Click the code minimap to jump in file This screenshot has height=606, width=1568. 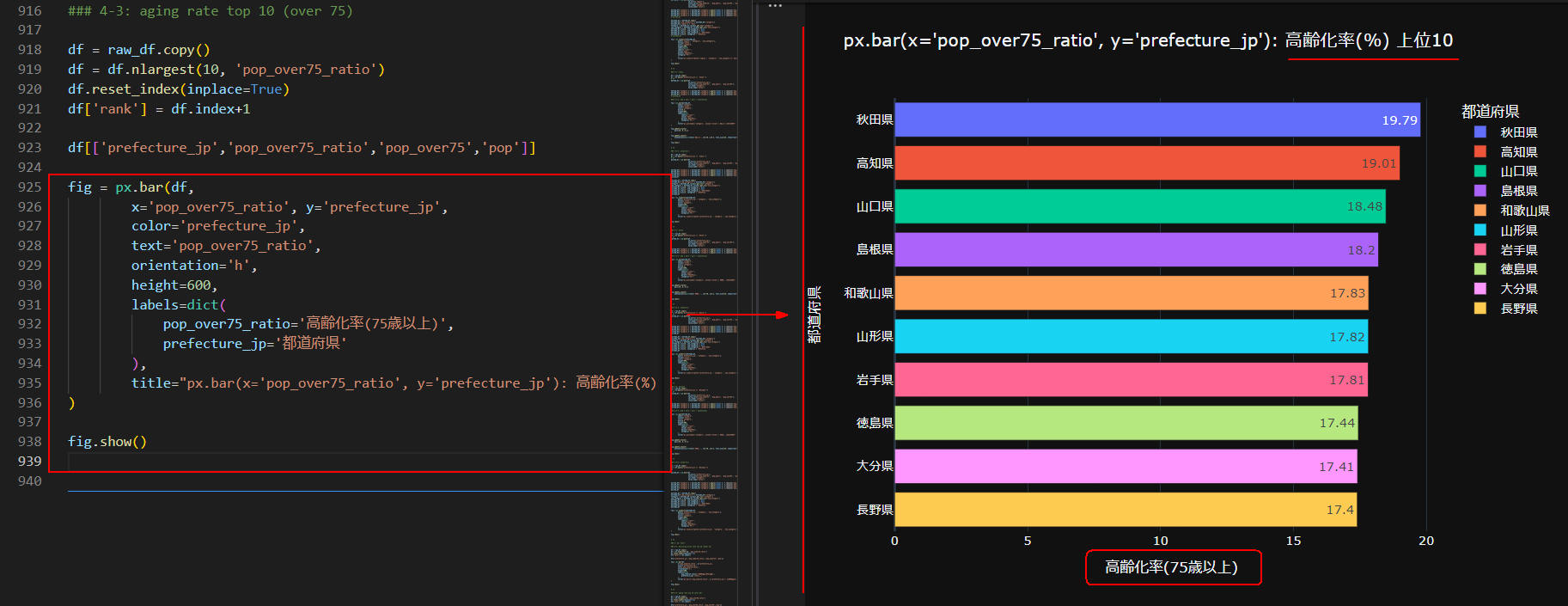704,303
